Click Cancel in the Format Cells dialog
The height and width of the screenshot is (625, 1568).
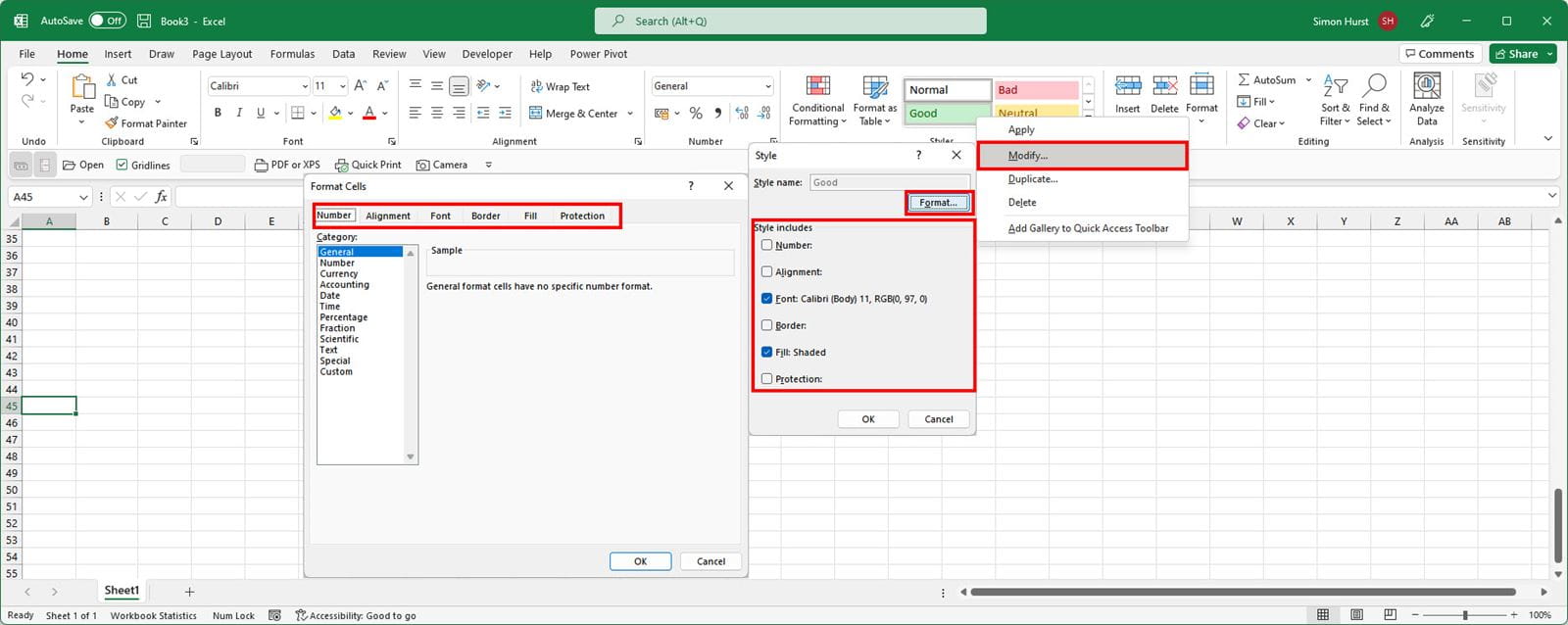(x=710, y=561)
